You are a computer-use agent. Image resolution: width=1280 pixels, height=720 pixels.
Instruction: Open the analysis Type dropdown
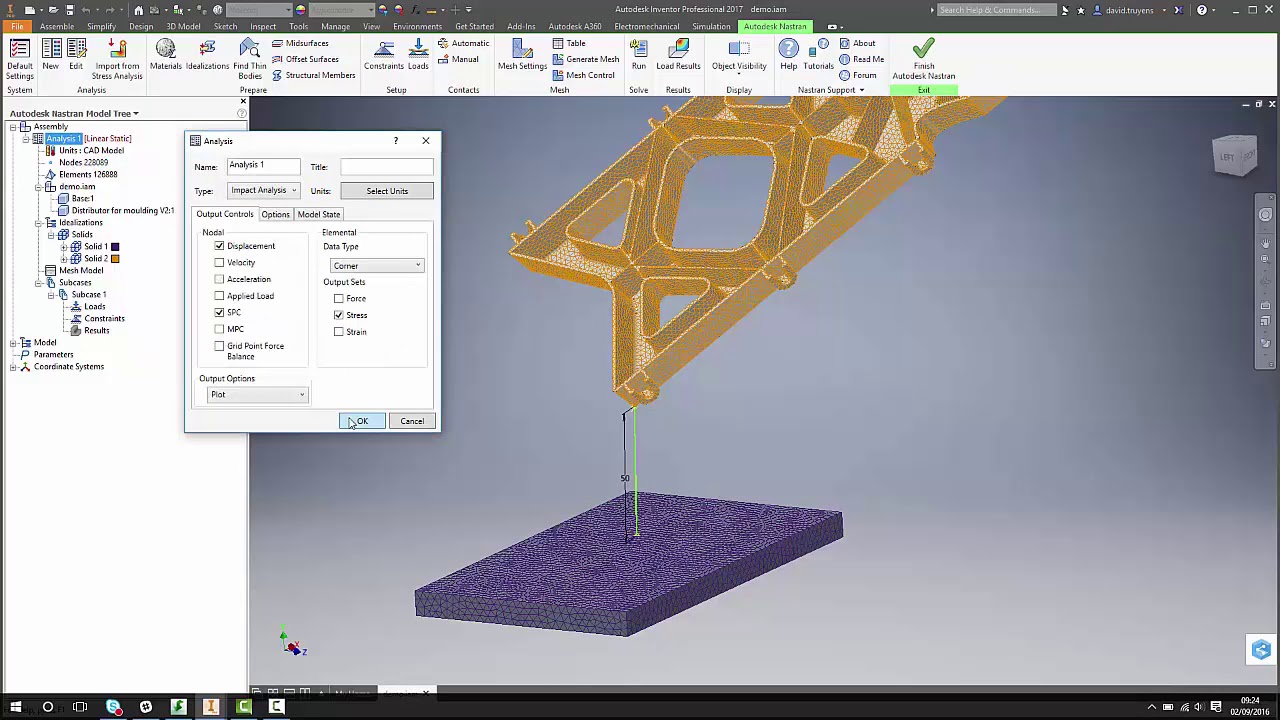[263, 191]
